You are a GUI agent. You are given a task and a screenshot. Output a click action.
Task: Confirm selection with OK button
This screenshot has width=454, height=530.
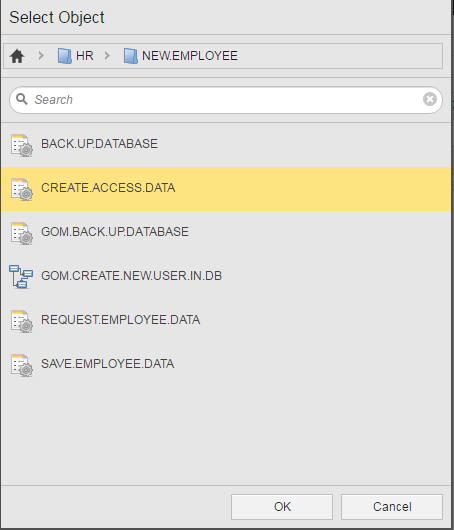pyautogui.click(x=282, y=507)
